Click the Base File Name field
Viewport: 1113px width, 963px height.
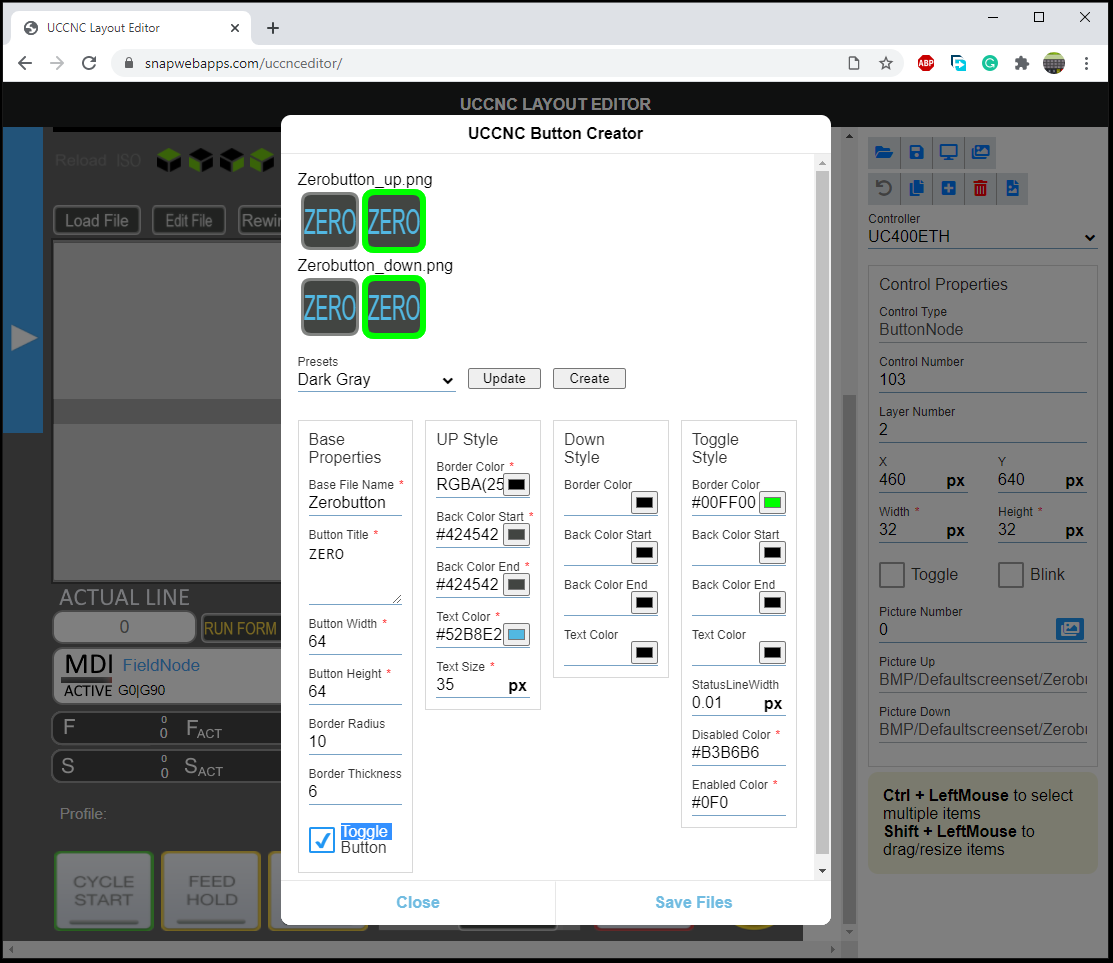(355, 503)
